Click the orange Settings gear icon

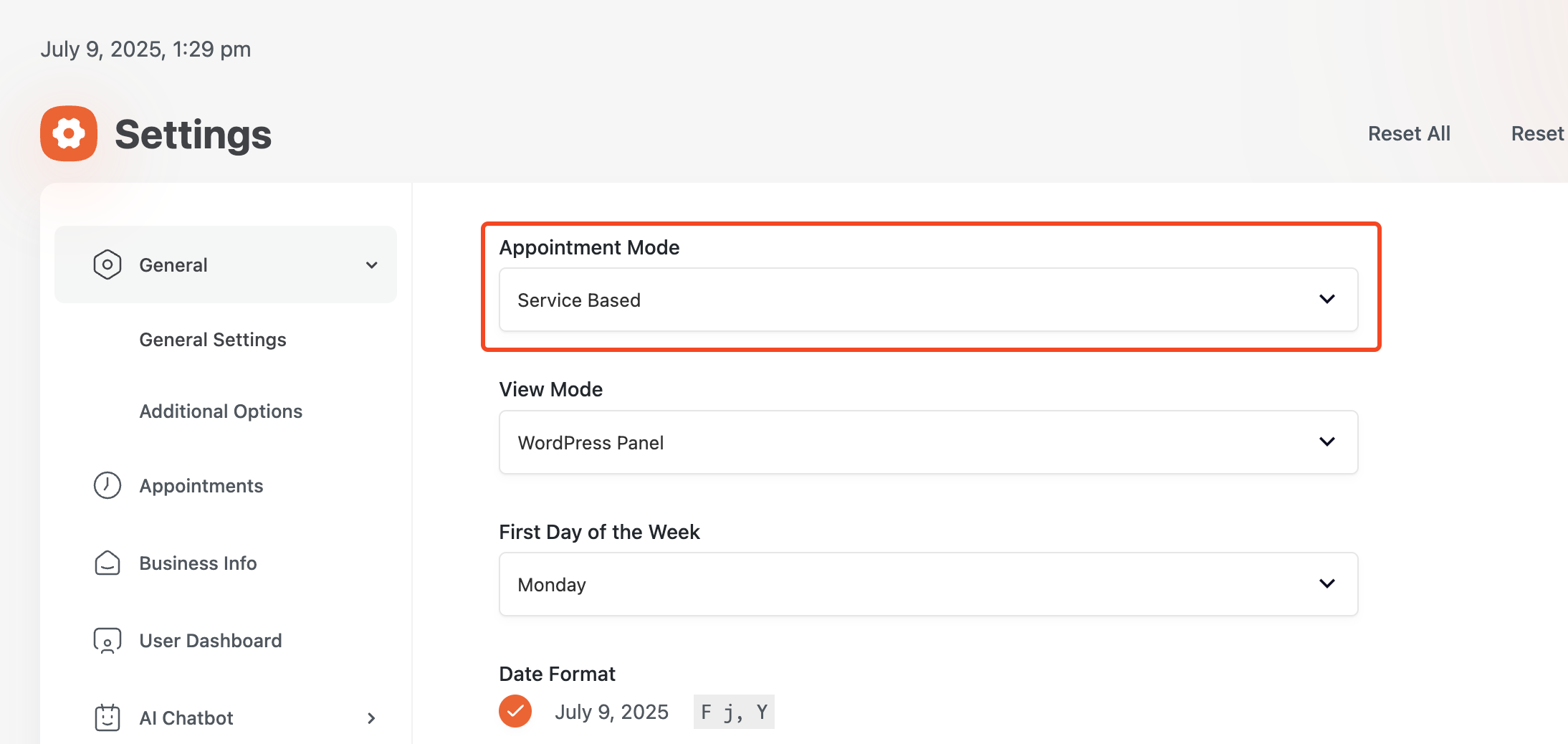coord(69,133)
